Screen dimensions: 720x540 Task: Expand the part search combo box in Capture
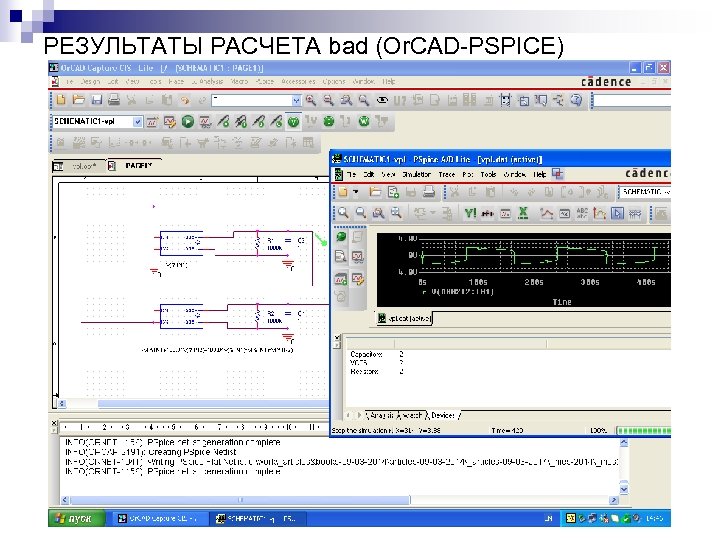[x=296, y=100]
